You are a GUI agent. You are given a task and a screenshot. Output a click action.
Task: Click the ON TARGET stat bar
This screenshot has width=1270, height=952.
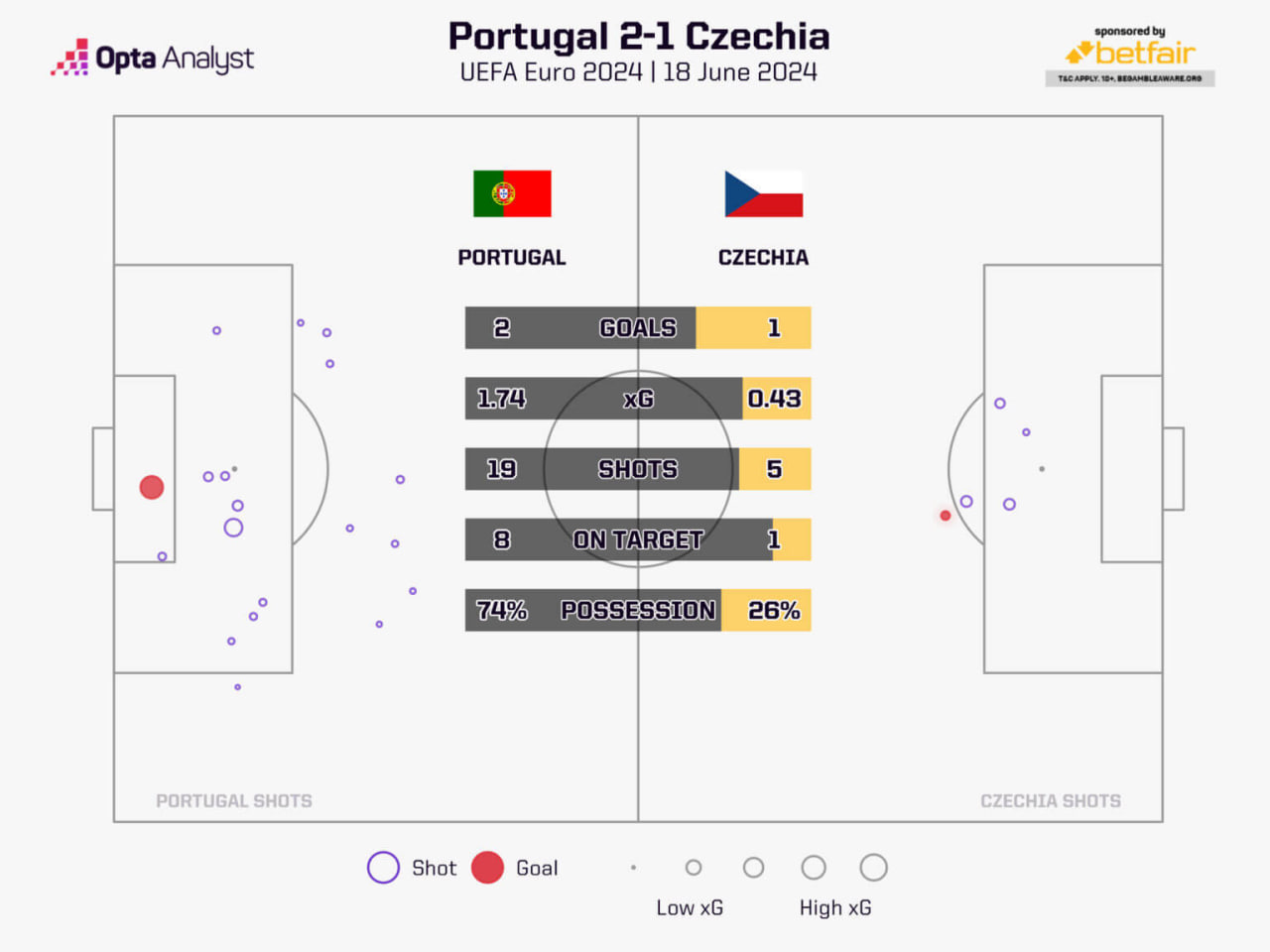coord(638,539)
